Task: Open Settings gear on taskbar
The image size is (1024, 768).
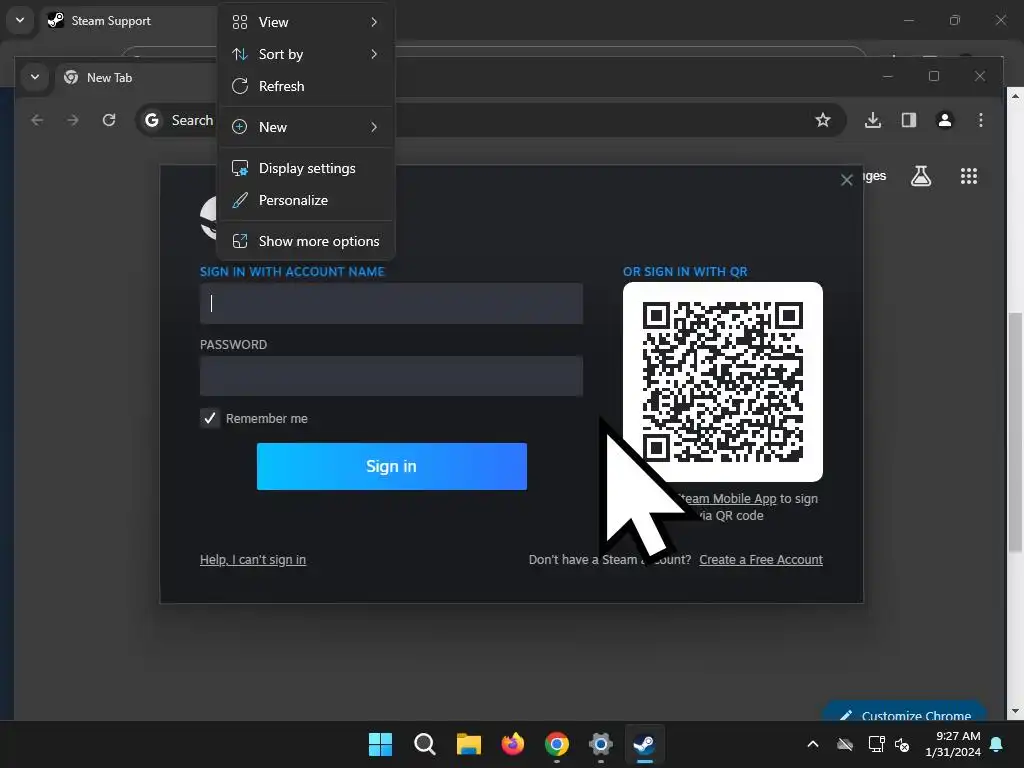Action: (x=600, y=744)
